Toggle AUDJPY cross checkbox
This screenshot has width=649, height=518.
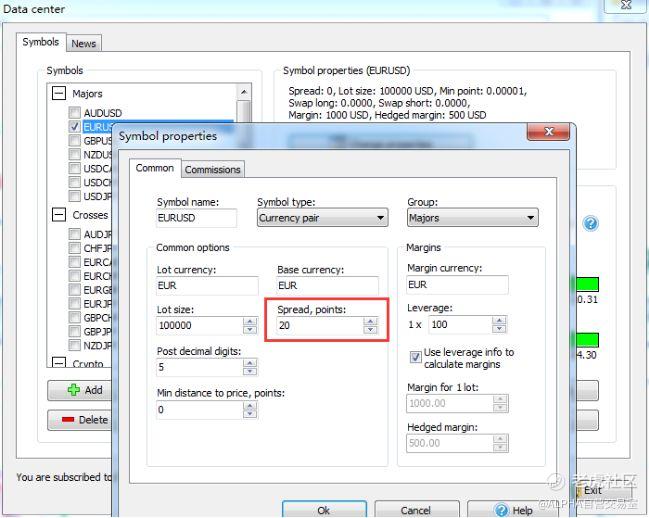pos(75,234)
